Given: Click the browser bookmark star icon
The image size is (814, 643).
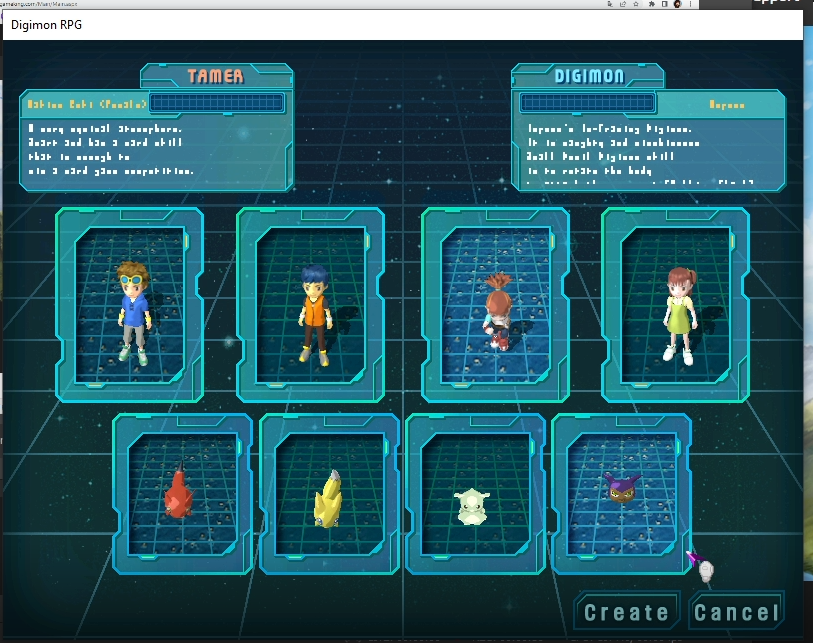Looking at the screenshot, I should pos(636,4).
